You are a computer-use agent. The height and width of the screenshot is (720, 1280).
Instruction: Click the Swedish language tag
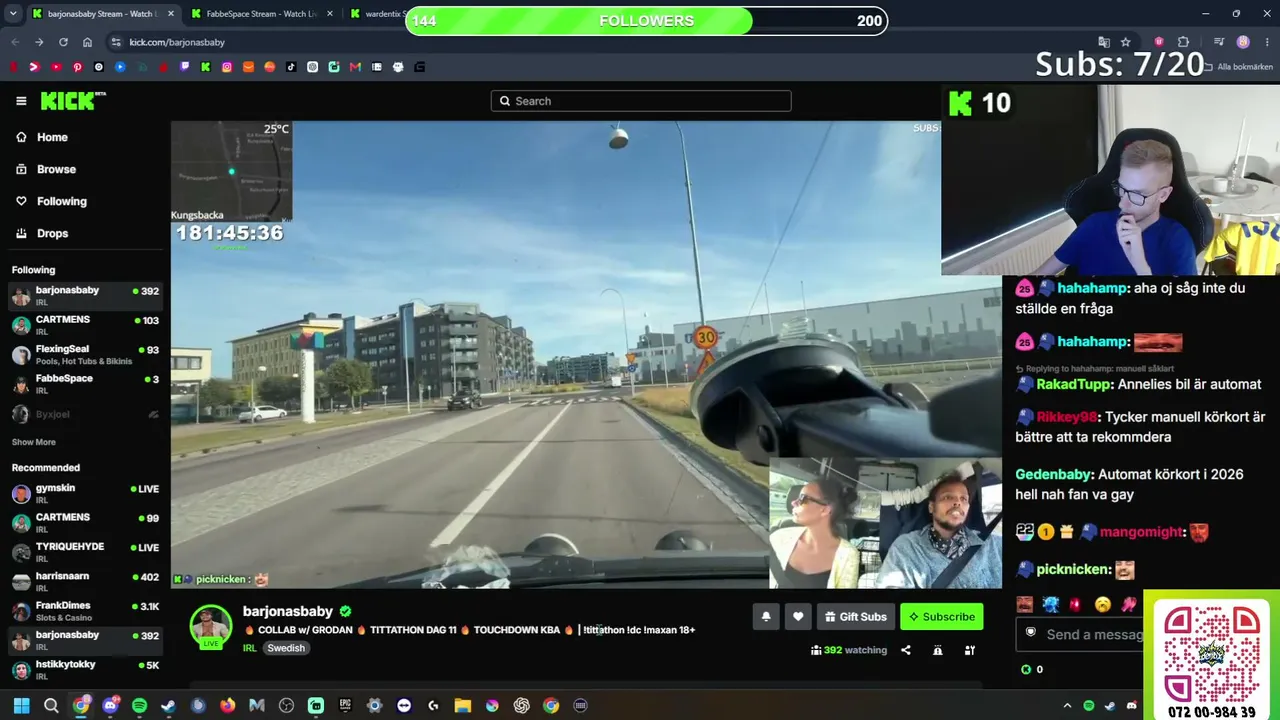click(286, 648)
